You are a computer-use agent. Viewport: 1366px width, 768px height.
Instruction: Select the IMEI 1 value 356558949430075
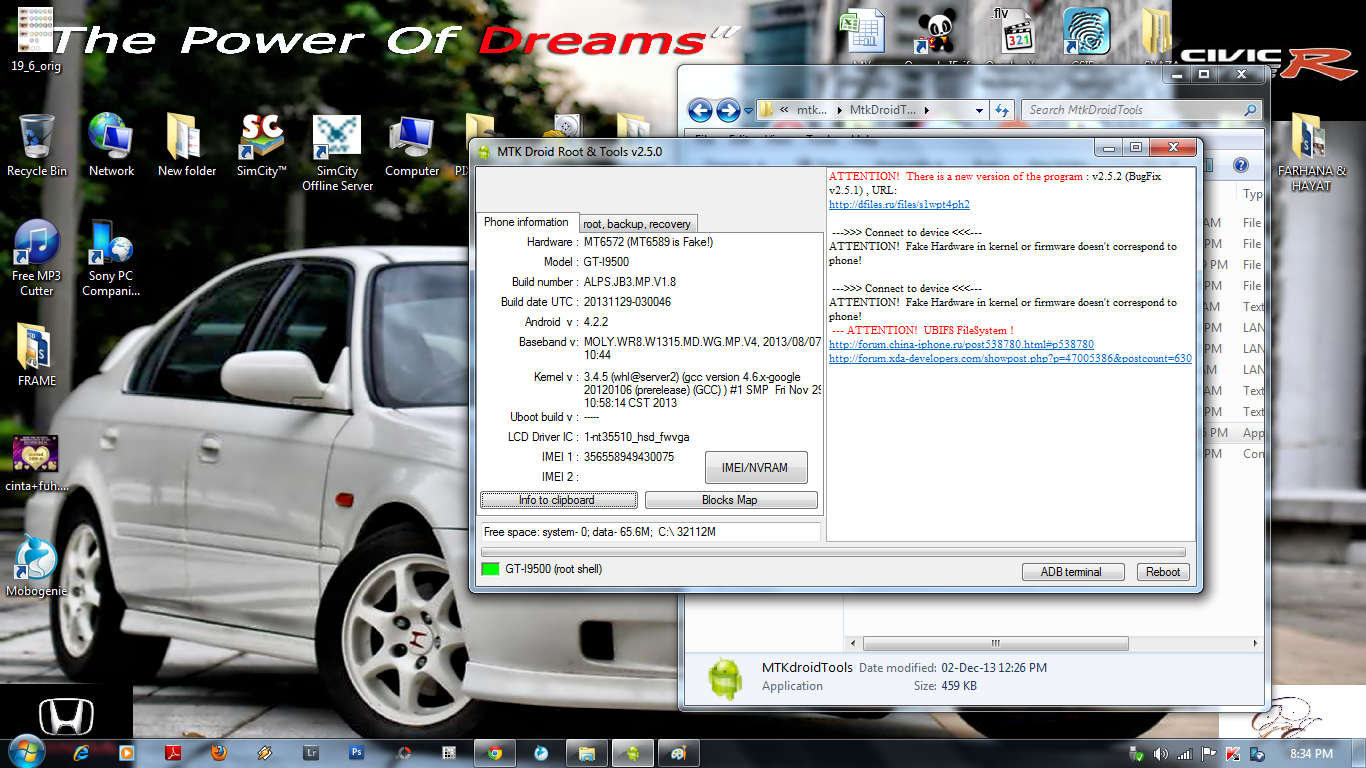point(629,457)
